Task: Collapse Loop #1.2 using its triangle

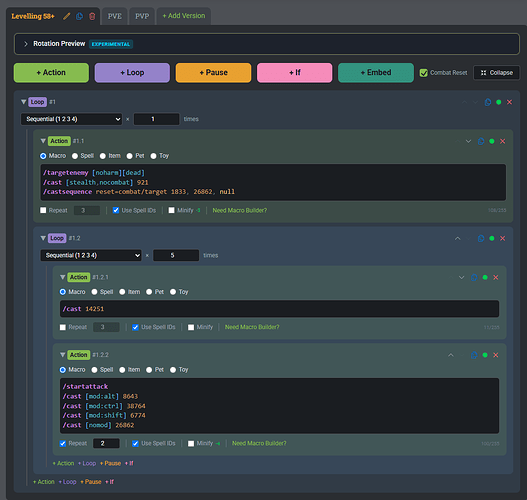Action: click(x=43, y=238)
